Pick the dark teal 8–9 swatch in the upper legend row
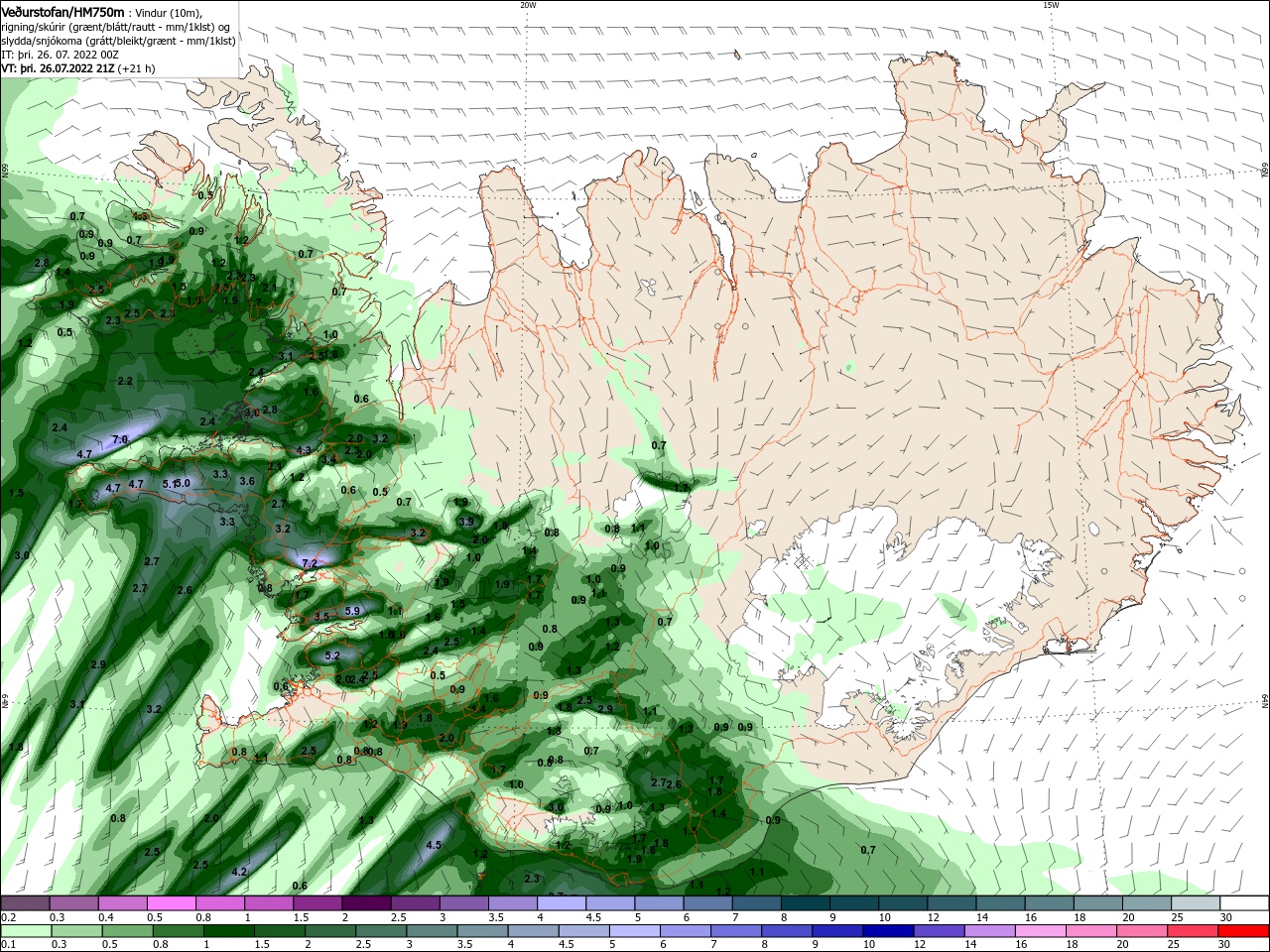The height and width of the screenshot is (952, 1270). [x=805, y=903]
